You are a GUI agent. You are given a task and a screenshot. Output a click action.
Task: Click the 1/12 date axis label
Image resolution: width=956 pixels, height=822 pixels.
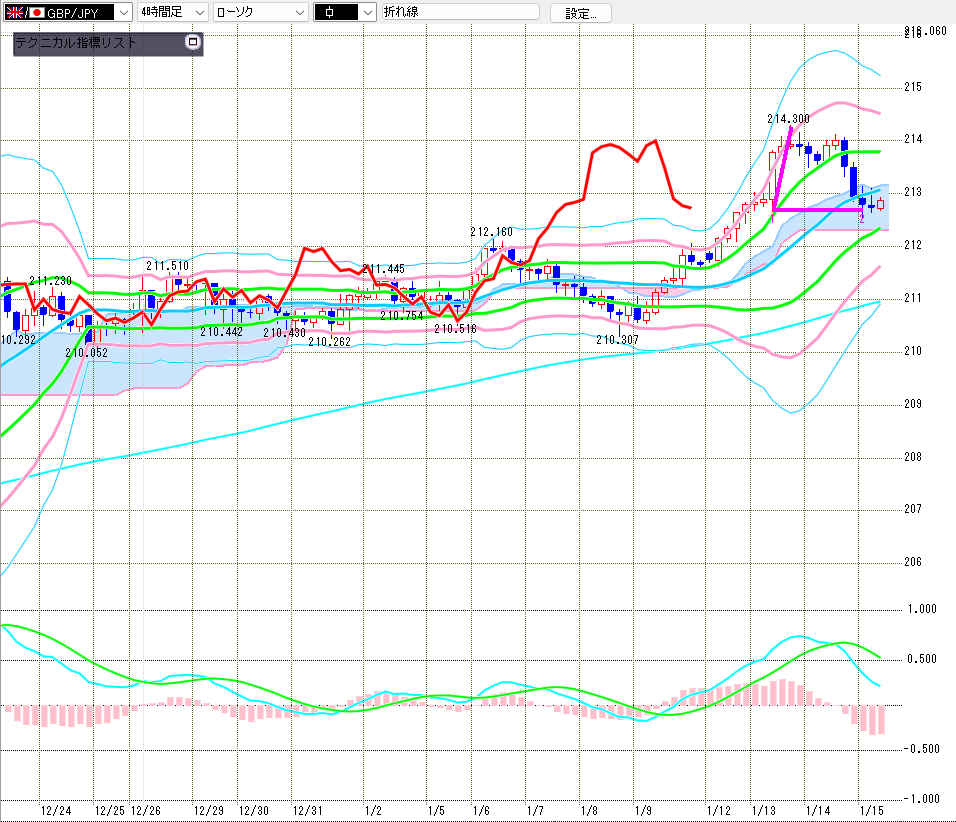pos(717,810)
